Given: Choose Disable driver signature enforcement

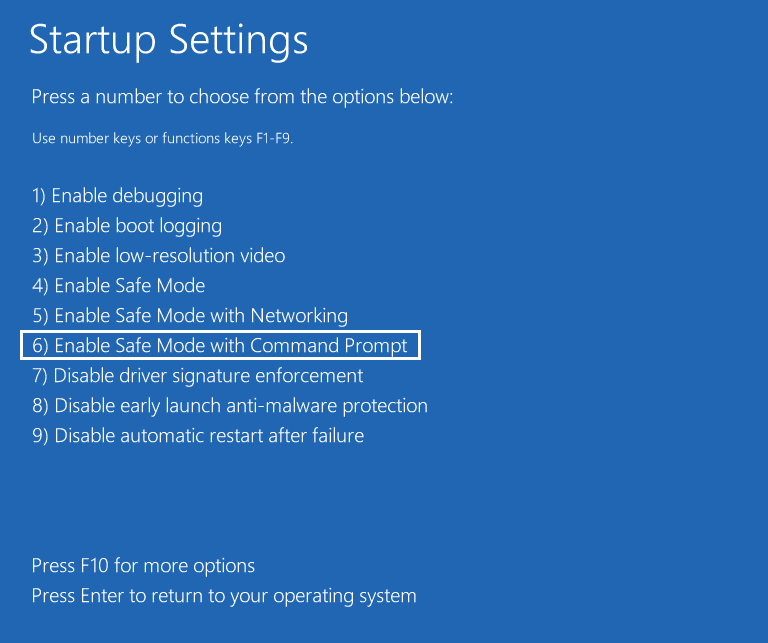Looking at the screenshot, I should (197, 376).
